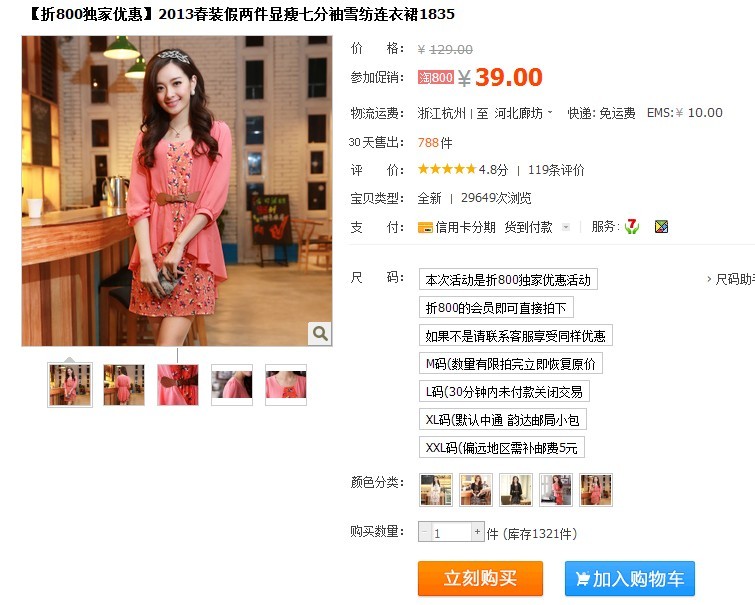Decrease purchase quantity with minus button
The height and width of the screenshot is (605, 755).
tap(424, 532)
